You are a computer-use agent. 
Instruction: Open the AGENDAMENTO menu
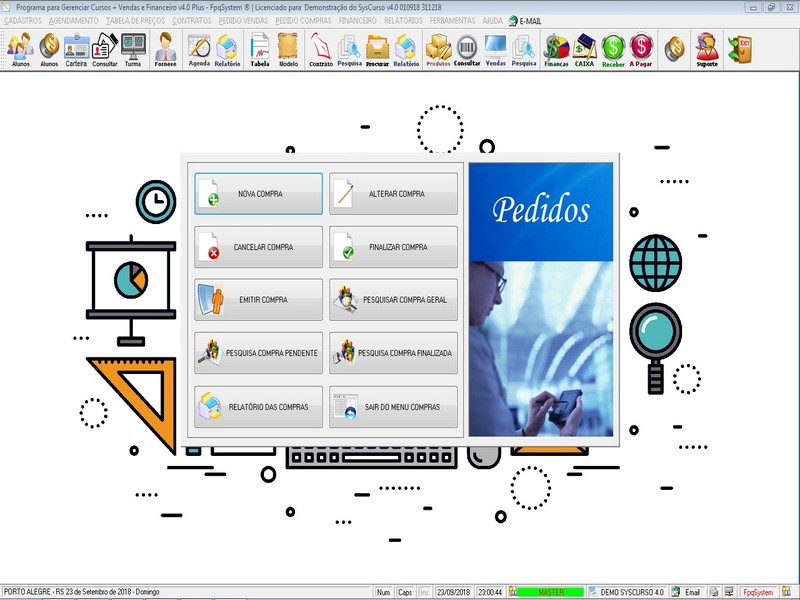coord(73,21)
